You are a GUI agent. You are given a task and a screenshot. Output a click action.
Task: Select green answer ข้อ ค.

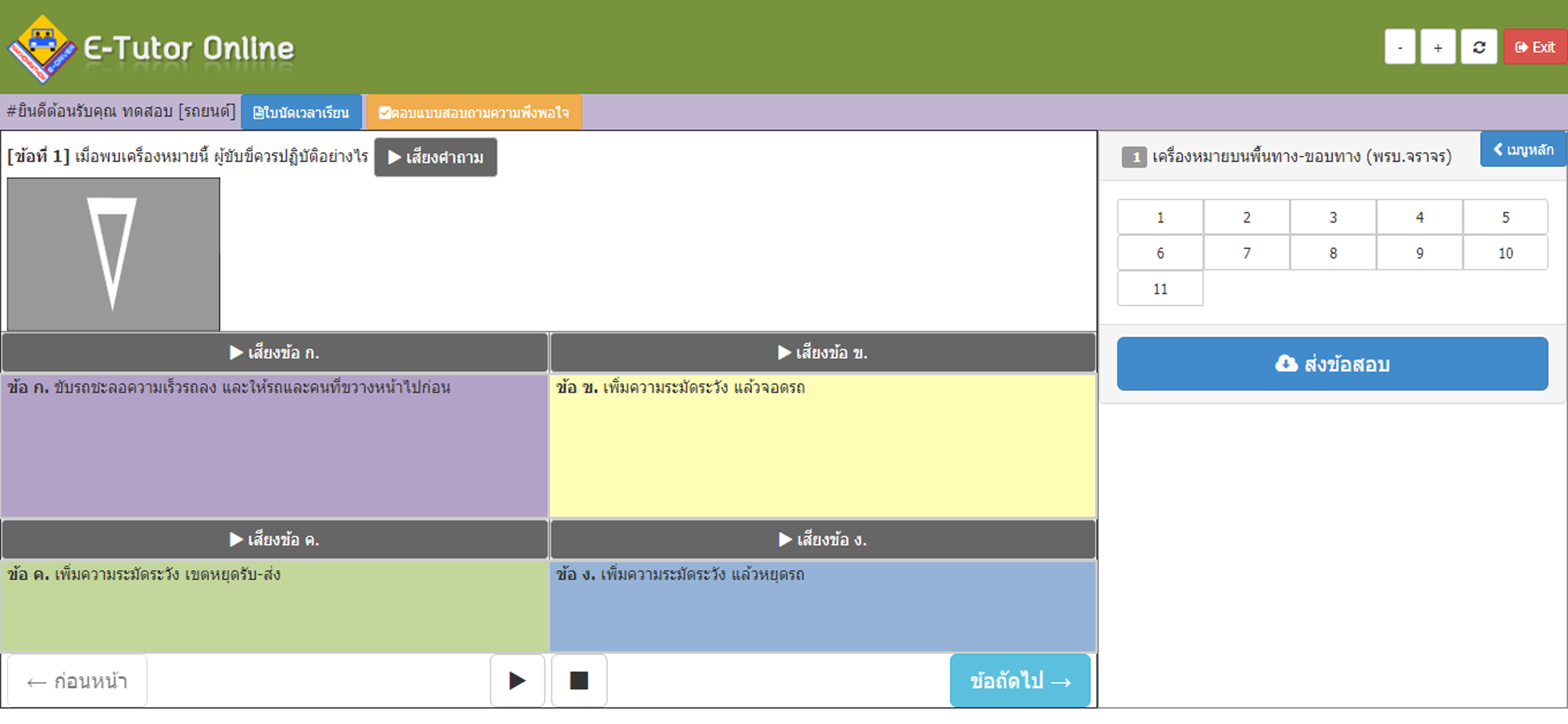[x=275, y=607]
